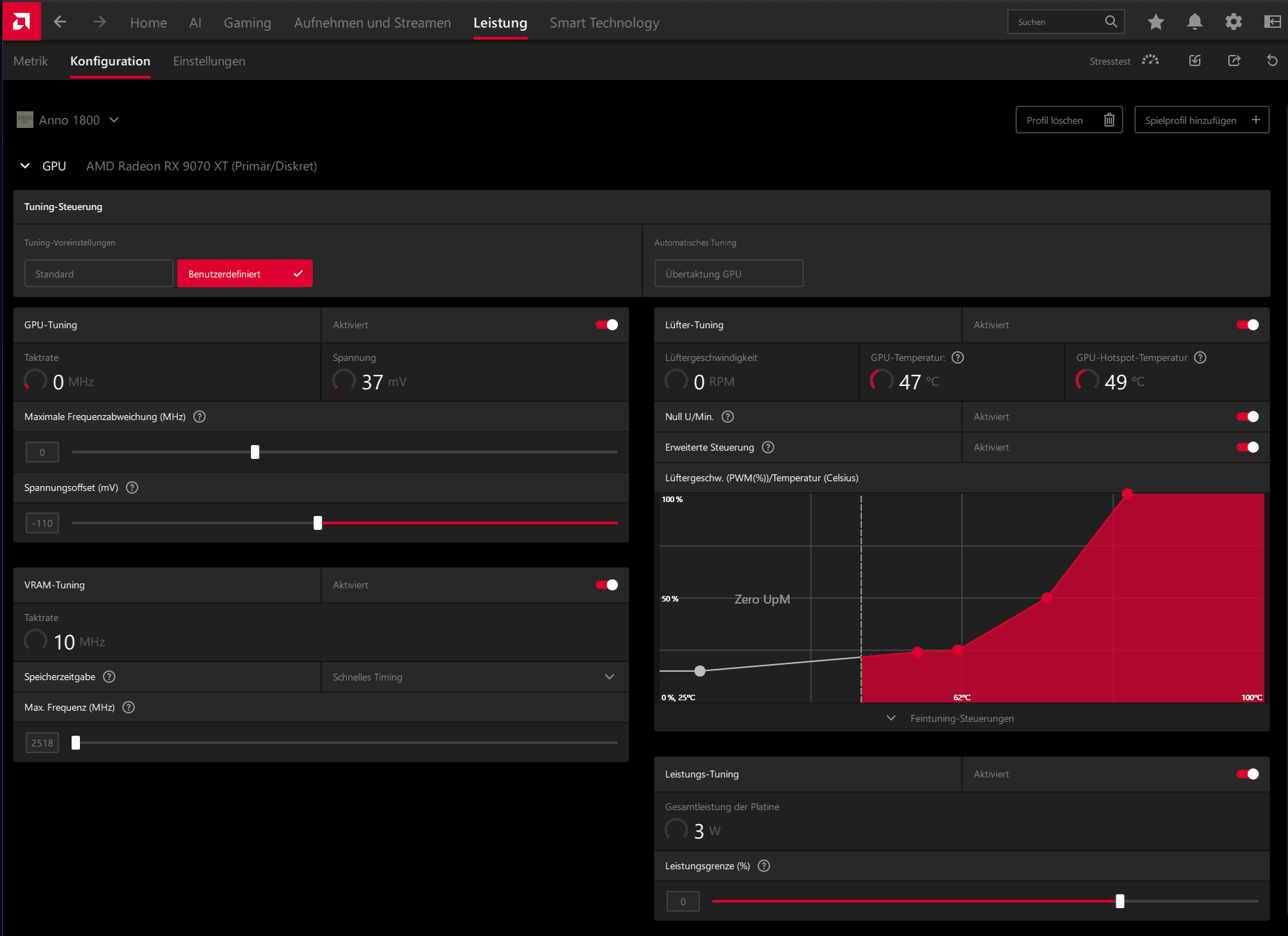Click the export profile icon
The image size is (1288, 936).
coord(1234,60)
